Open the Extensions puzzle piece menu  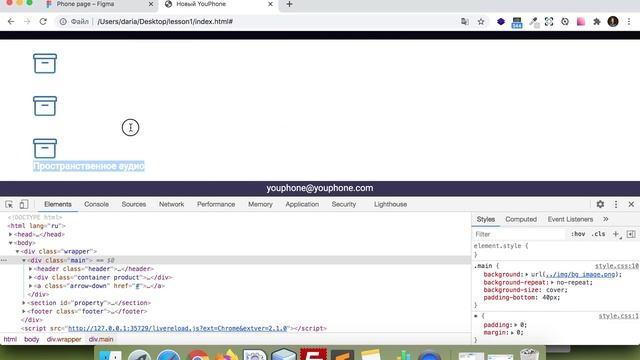(x=597, y=22)
